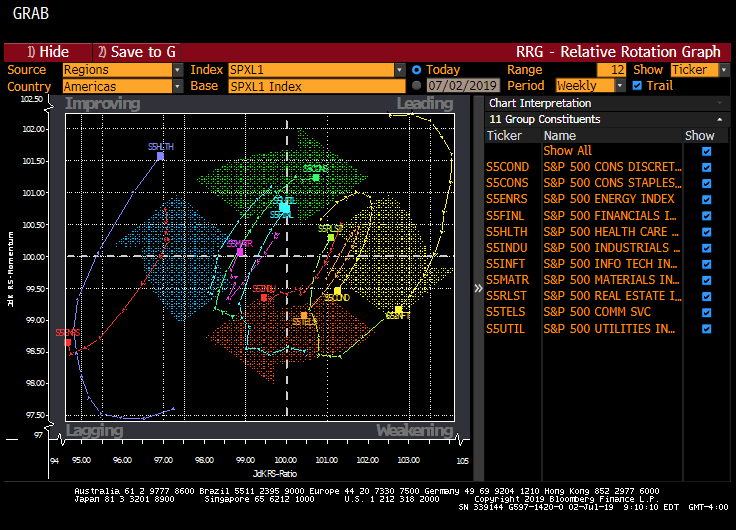Image resolution: width=736 pixels, height=530 pixels.
Task: Click the Leading quadrant label
Action: tap(425, 103)
